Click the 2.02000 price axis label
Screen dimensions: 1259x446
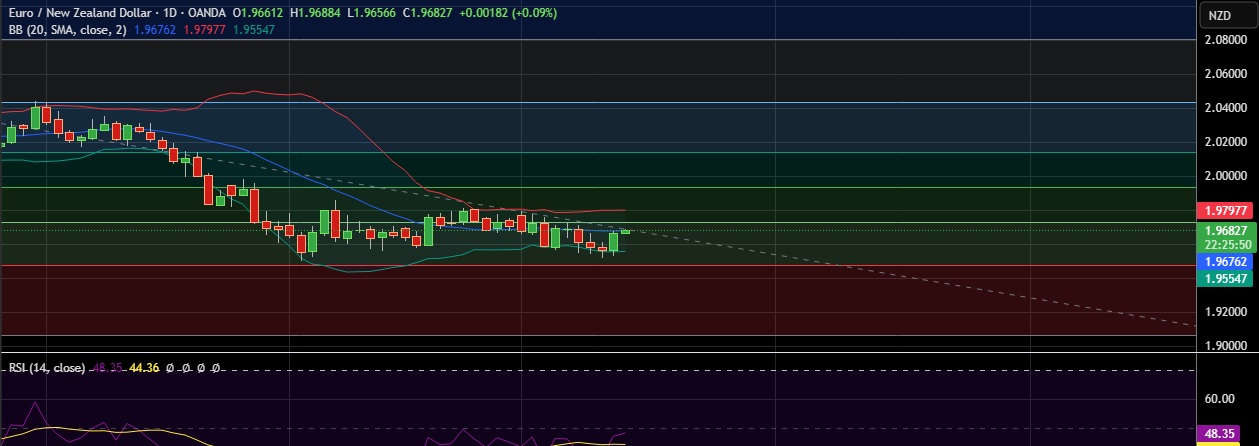click(1225, 142)
